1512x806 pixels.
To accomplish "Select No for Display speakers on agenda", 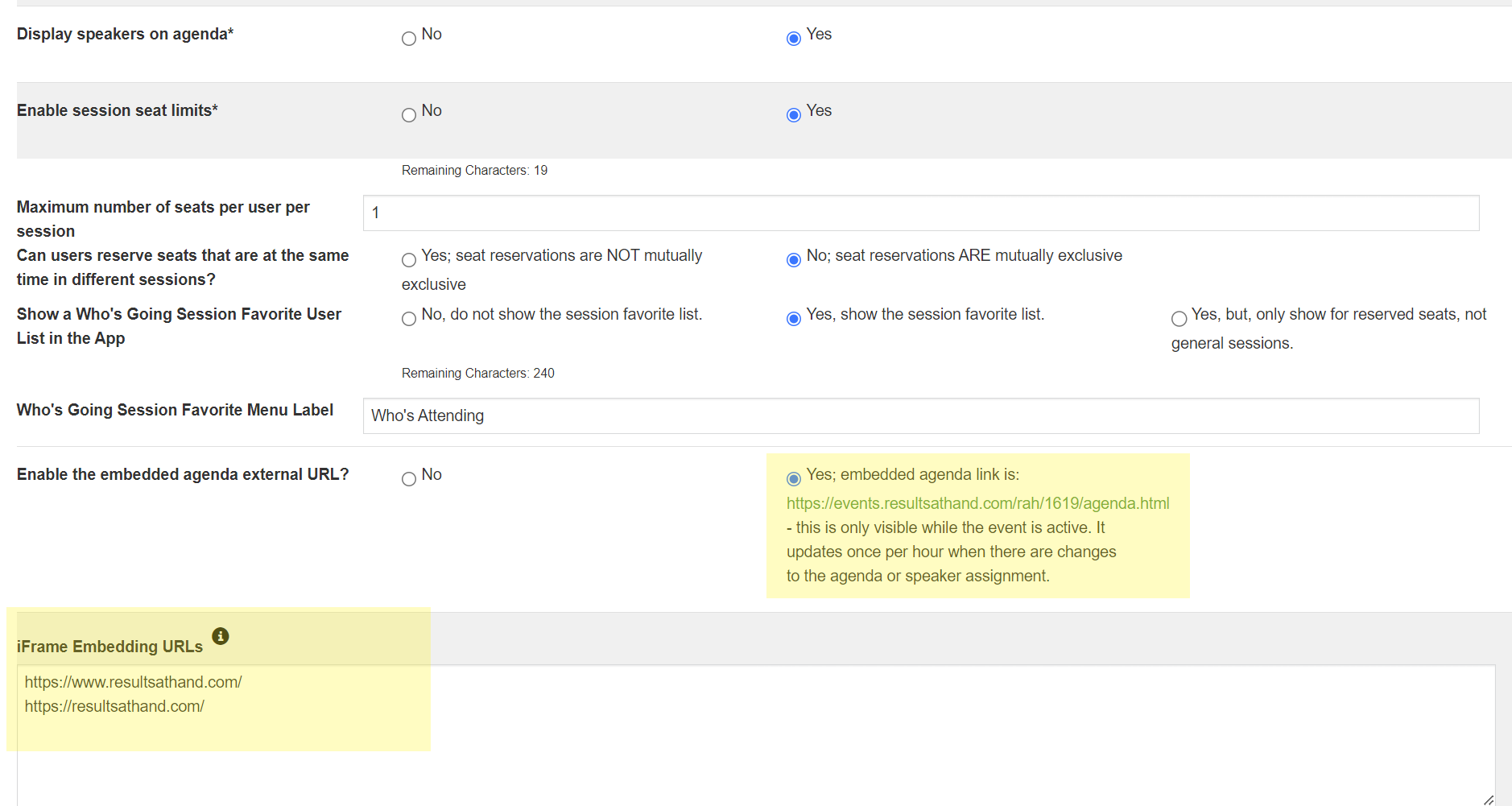I will point(409,39).
